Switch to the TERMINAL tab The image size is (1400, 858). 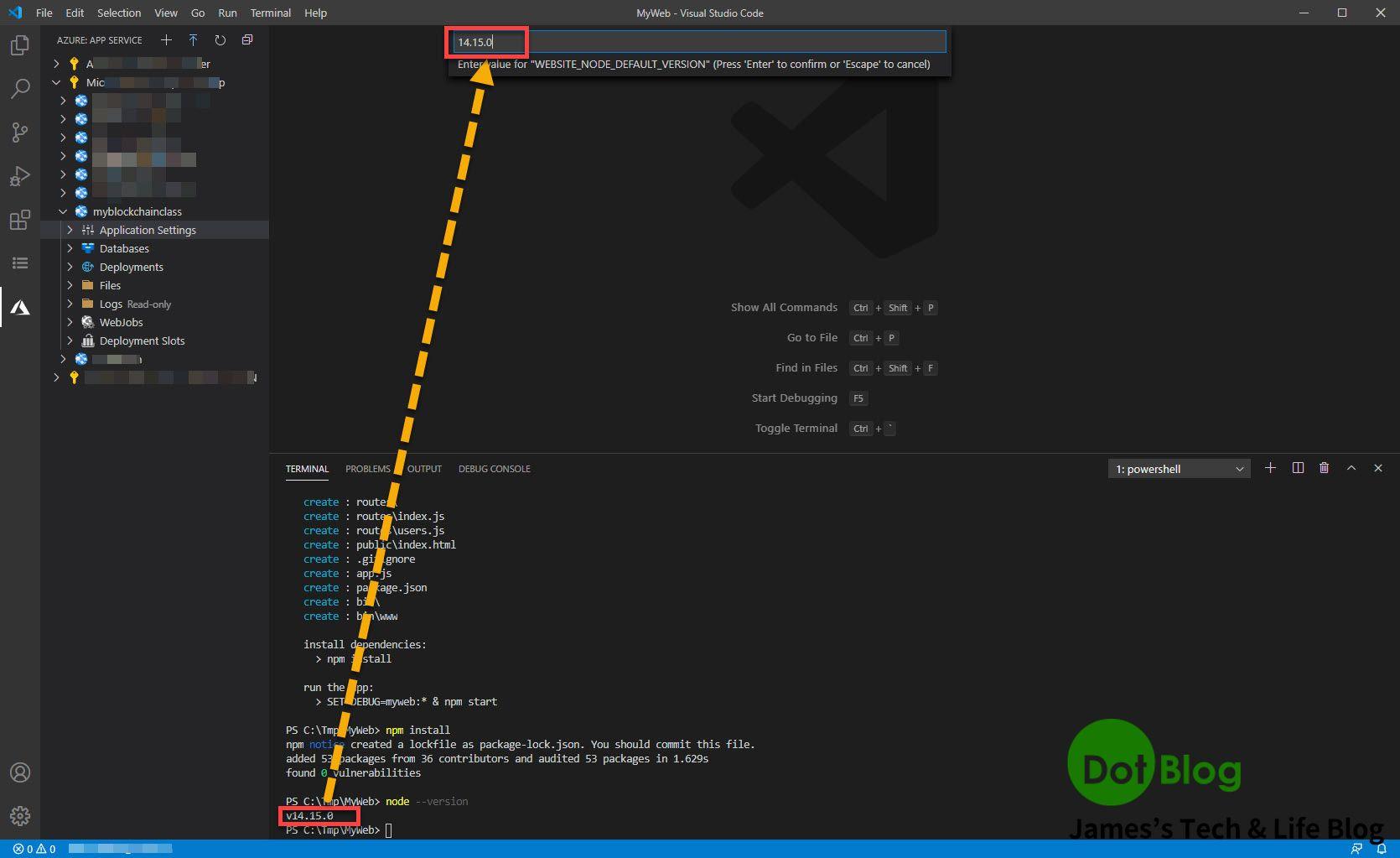click(x=307, y=469)
